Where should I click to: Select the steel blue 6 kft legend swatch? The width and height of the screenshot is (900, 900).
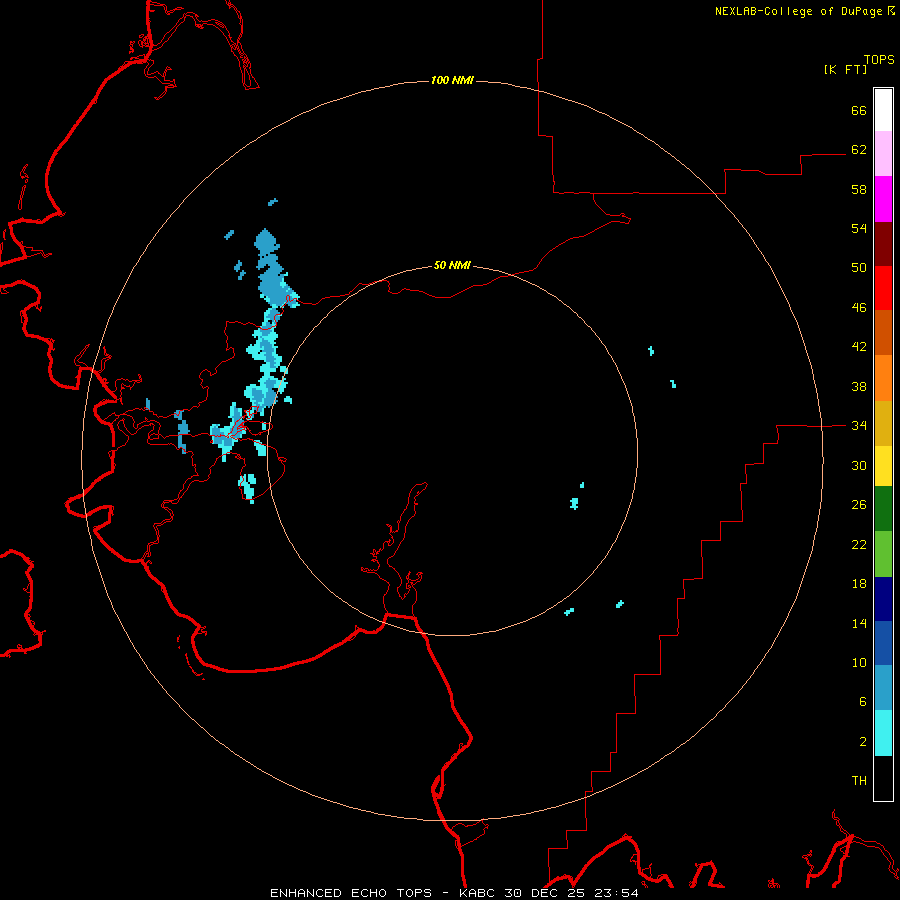point(883,688)
